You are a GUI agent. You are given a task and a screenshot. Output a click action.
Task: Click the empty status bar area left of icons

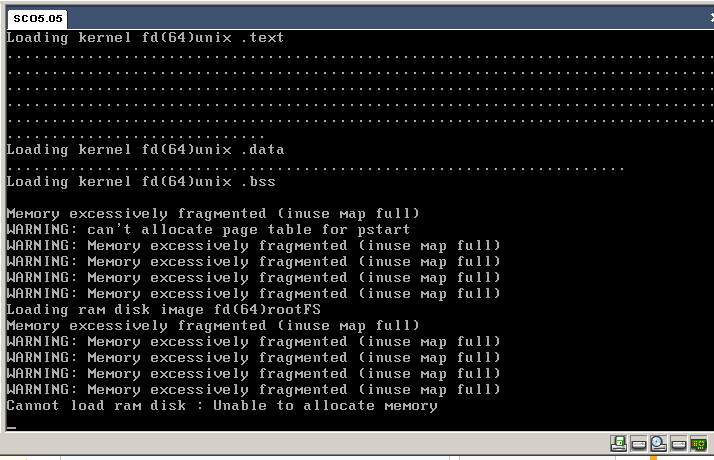[x=300, y=445]
